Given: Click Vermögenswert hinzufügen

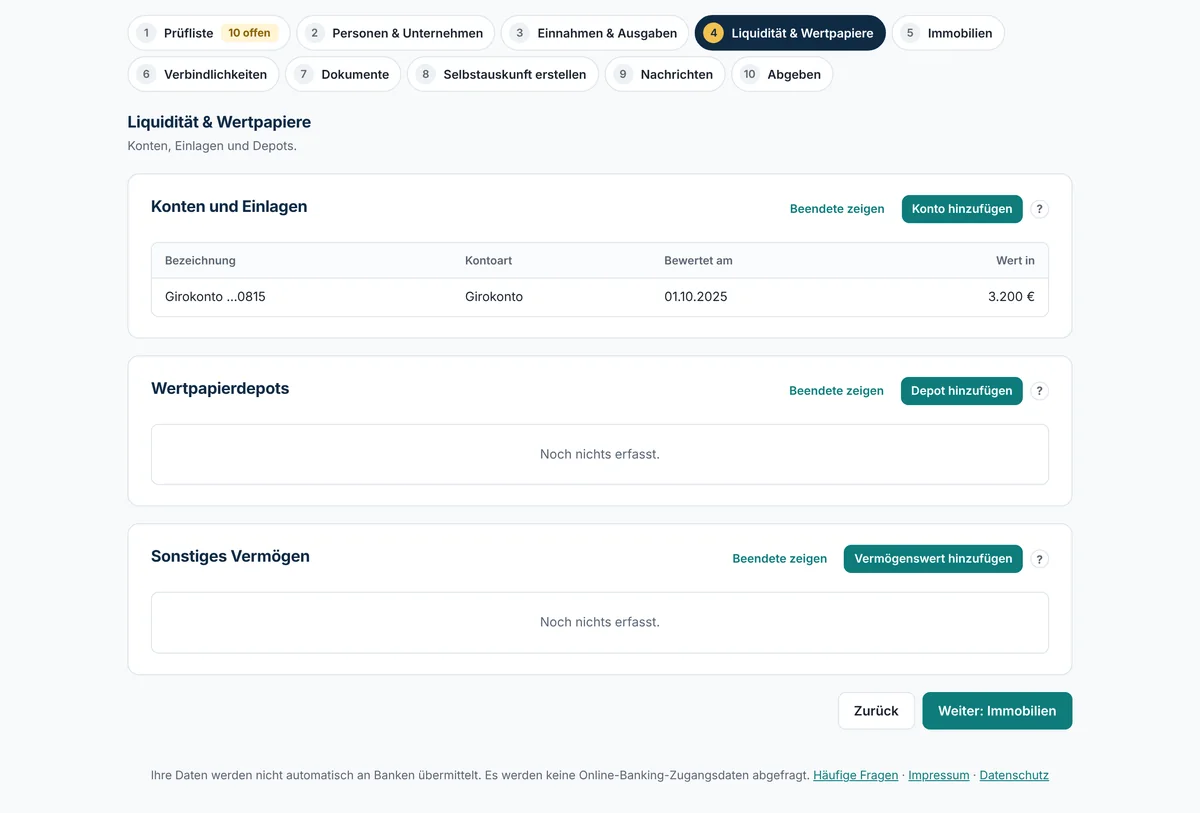Looking at the screenshot, I should pyautogui.click(x=933, y=559).
